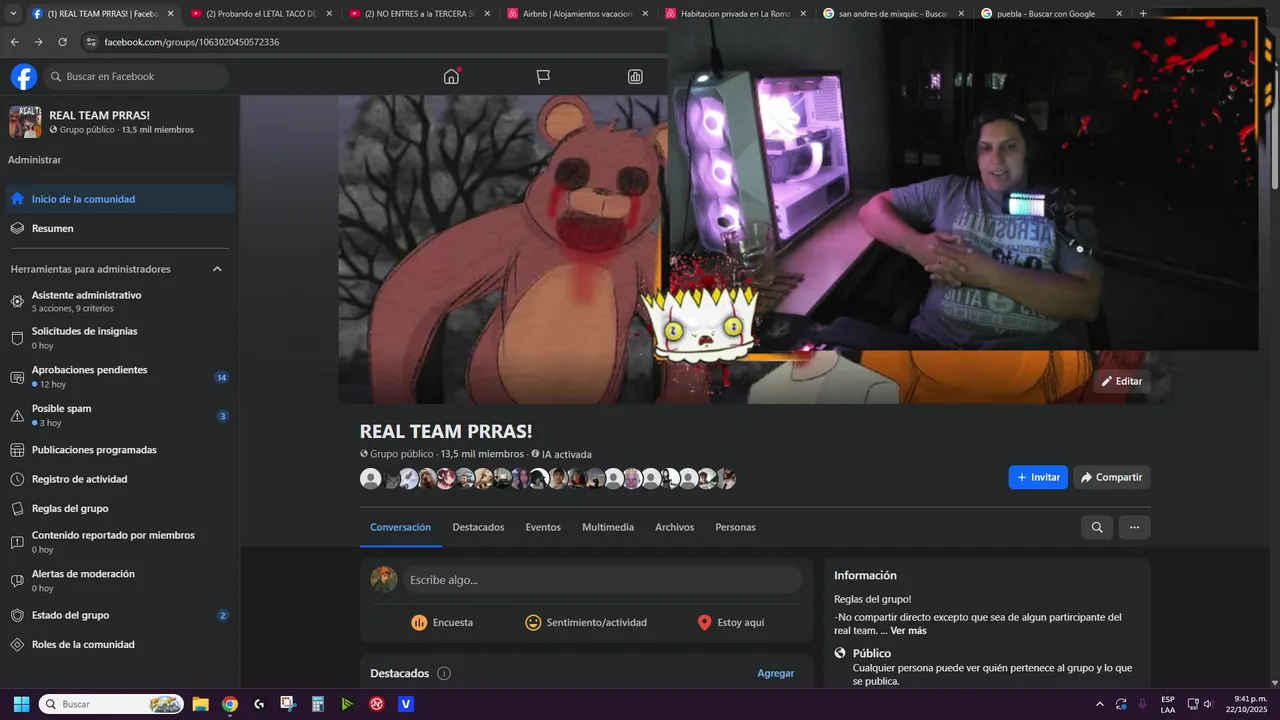Switch to the puebla Google search tab

1051,14
